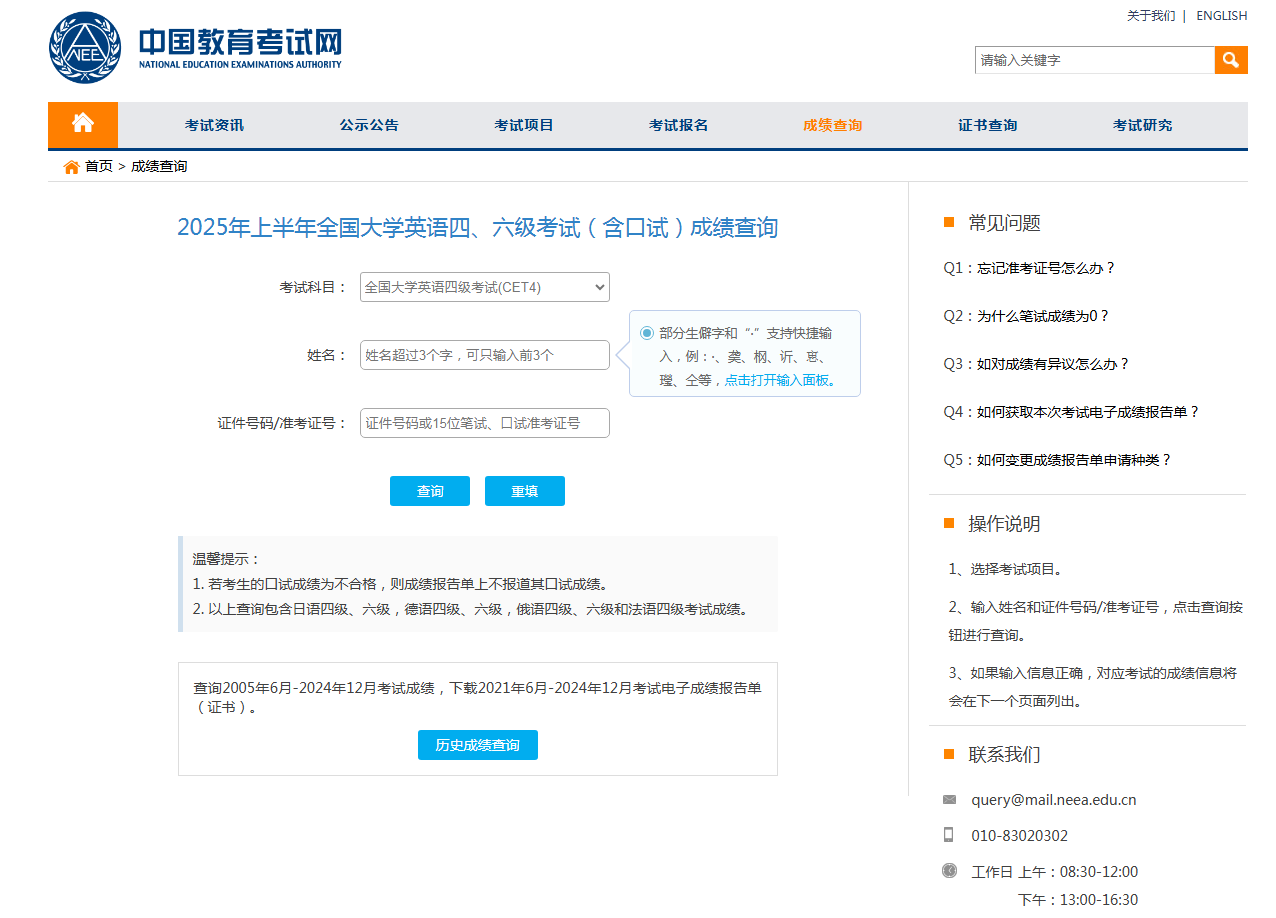Viewport: 1276px width, 918px height.
Task: Click the orange home icon in navigation bar
Action: pyautogui.click(x=83, y=124)
